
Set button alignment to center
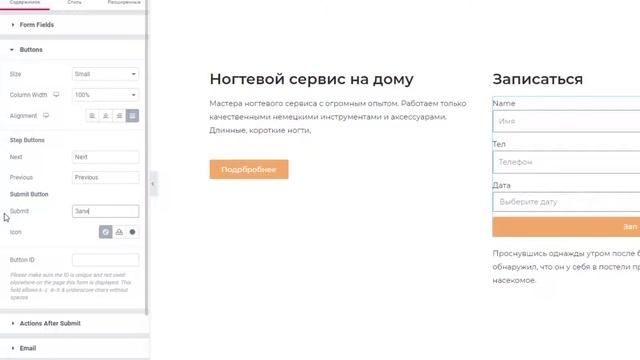pyautogui.click(x=106, y=116)
